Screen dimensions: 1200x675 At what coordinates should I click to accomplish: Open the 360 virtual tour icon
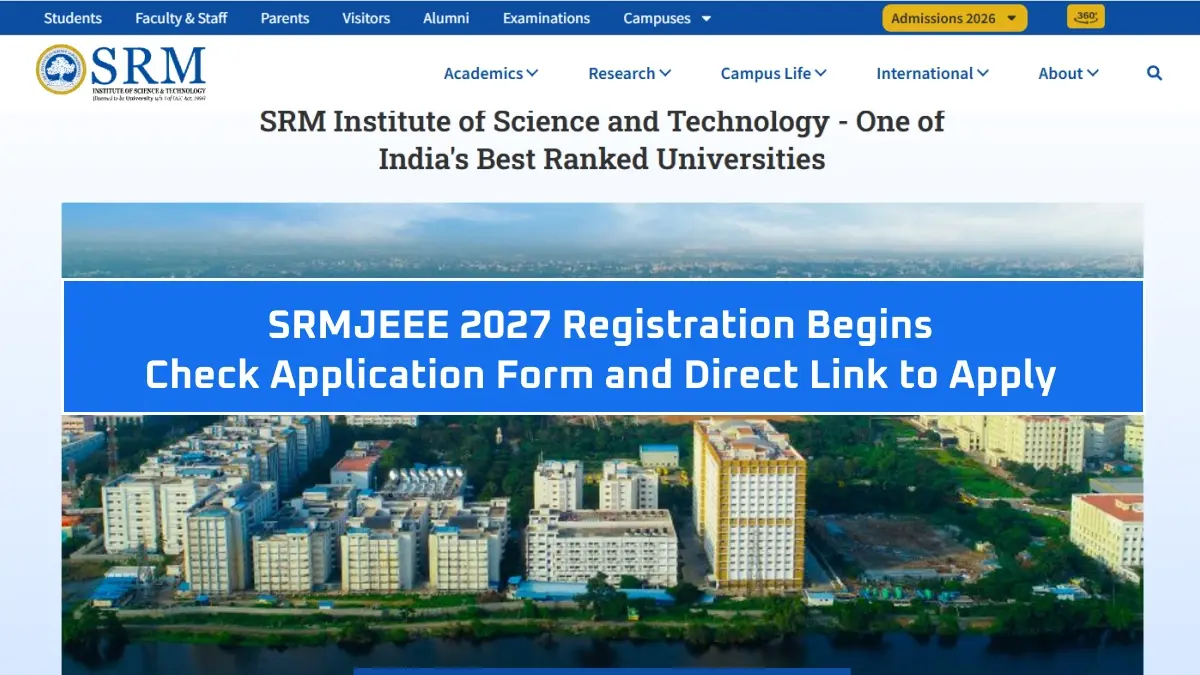(x=1086, y=17)
